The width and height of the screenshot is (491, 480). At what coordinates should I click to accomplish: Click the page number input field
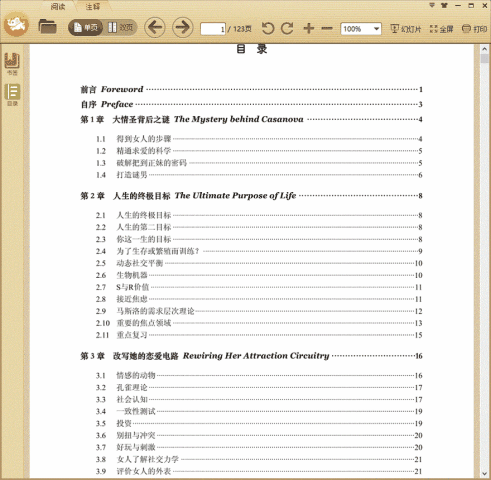coord(213,29)
